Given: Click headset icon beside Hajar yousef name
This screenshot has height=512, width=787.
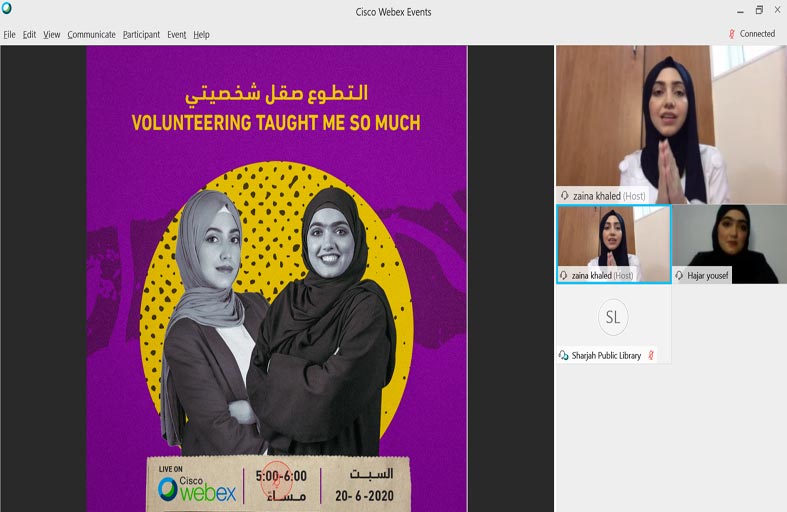Looking at the screenshot, I should tap(679, 275).
